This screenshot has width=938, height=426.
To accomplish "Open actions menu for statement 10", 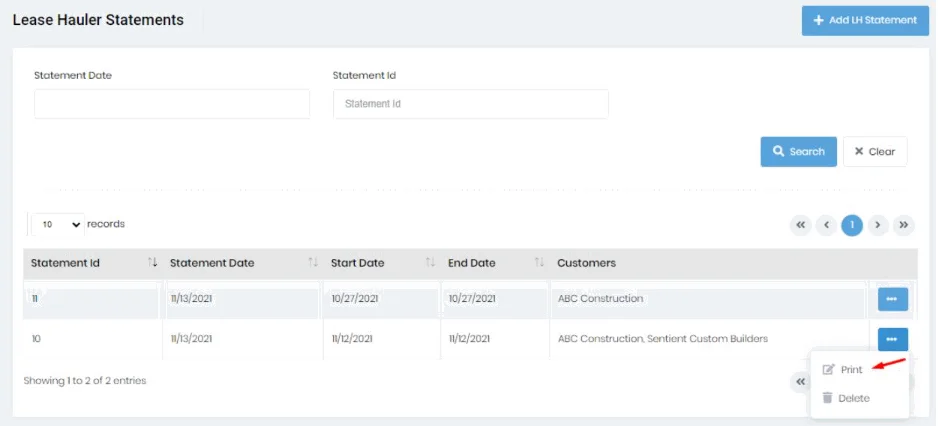I will [892, 339].
